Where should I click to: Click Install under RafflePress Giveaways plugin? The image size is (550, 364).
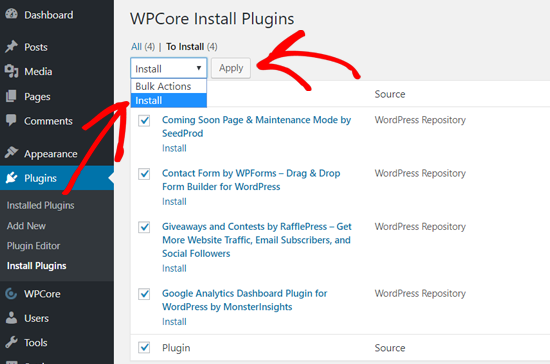tap(174, 268)
